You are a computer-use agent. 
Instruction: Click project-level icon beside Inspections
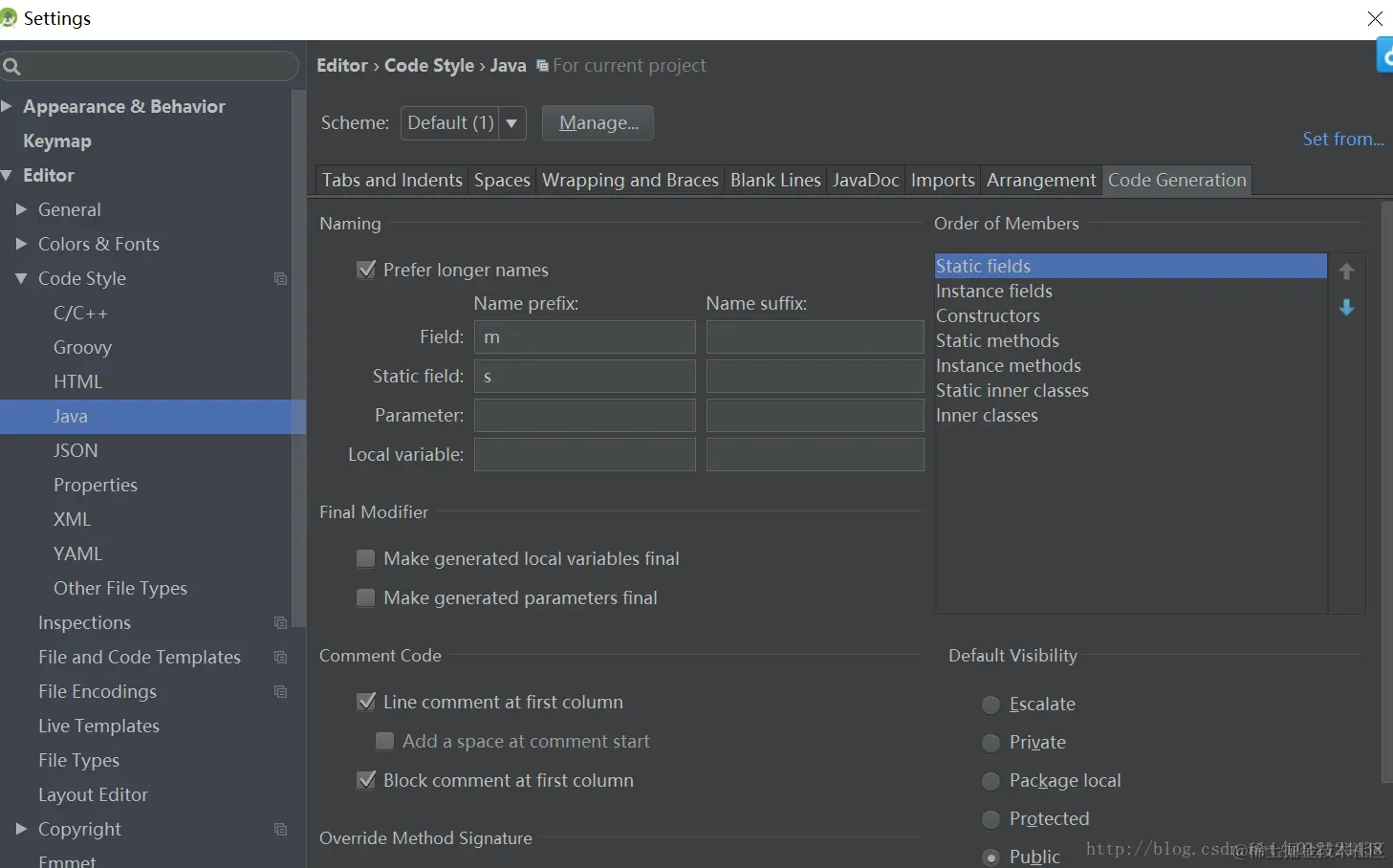coord(280,623)
